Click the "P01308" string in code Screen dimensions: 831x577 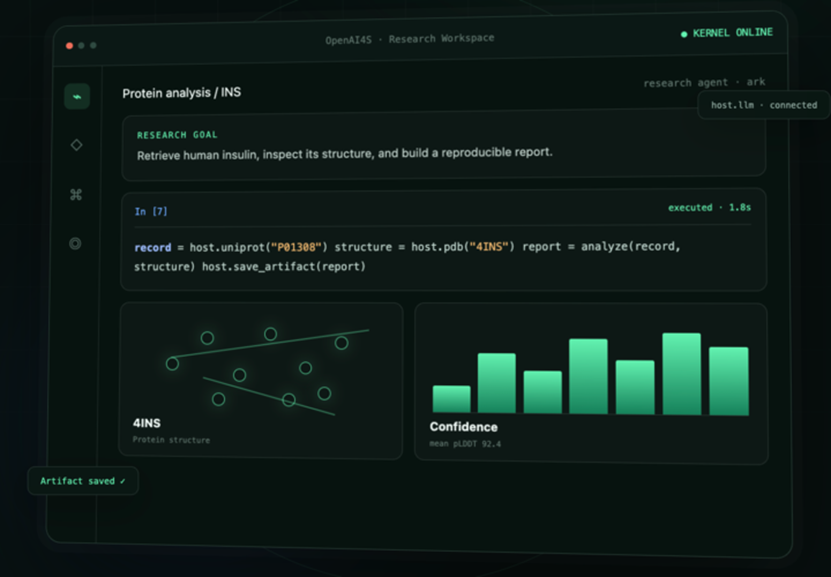click(296, 247)
